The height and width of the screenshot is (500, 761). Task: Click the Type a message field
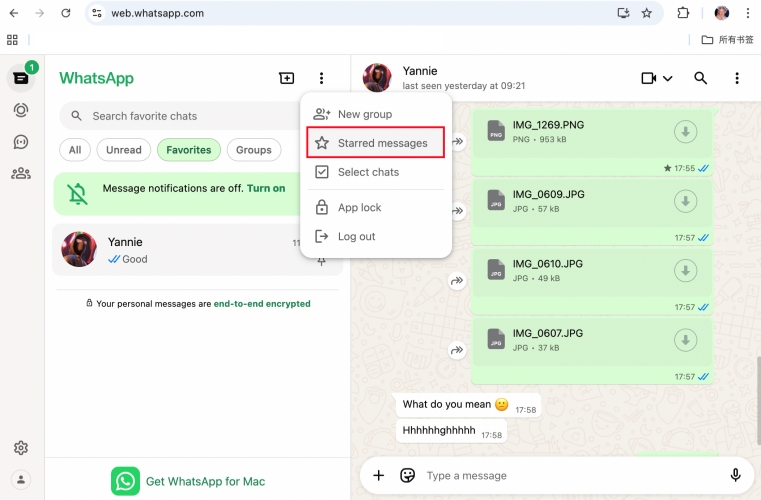pos(560,476)
